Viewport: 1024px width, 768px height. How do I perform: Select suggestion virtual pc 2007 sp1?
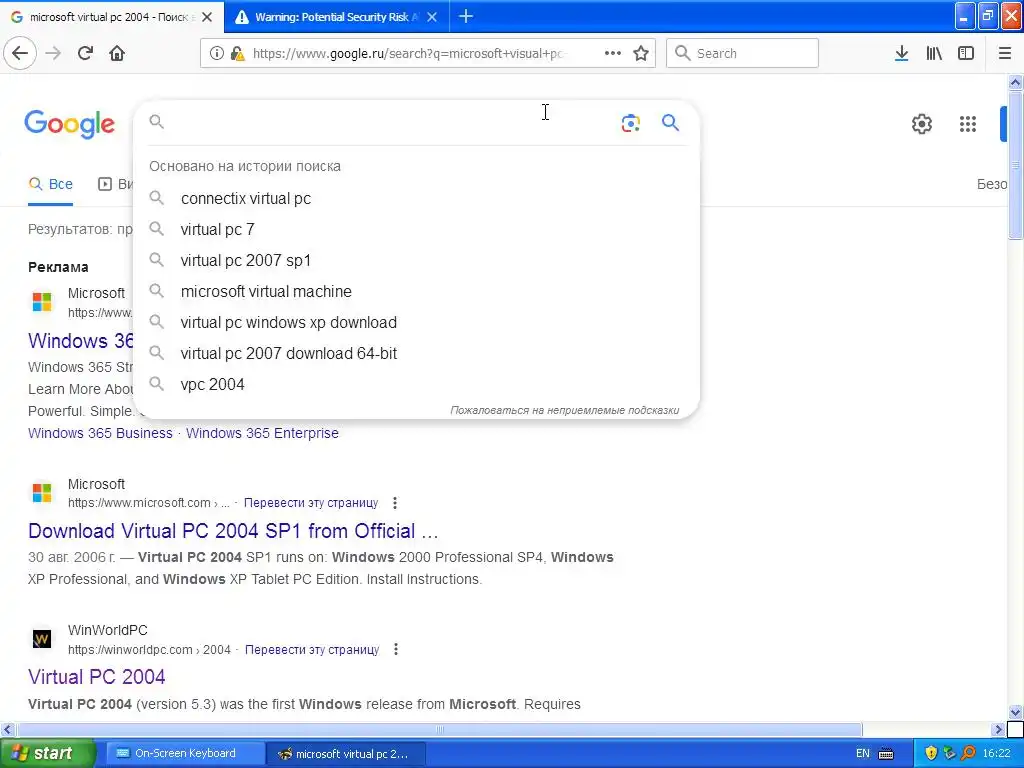[x=416, y=261]
